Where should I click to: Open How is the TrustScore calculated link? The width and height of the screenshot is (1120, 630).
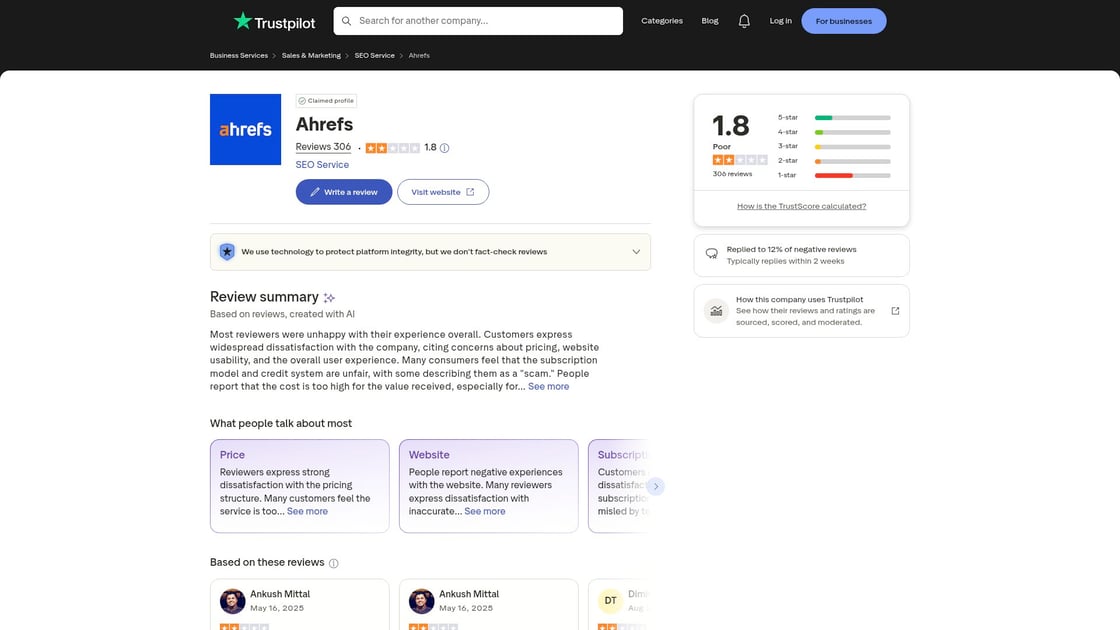click(x=801, y=206)
